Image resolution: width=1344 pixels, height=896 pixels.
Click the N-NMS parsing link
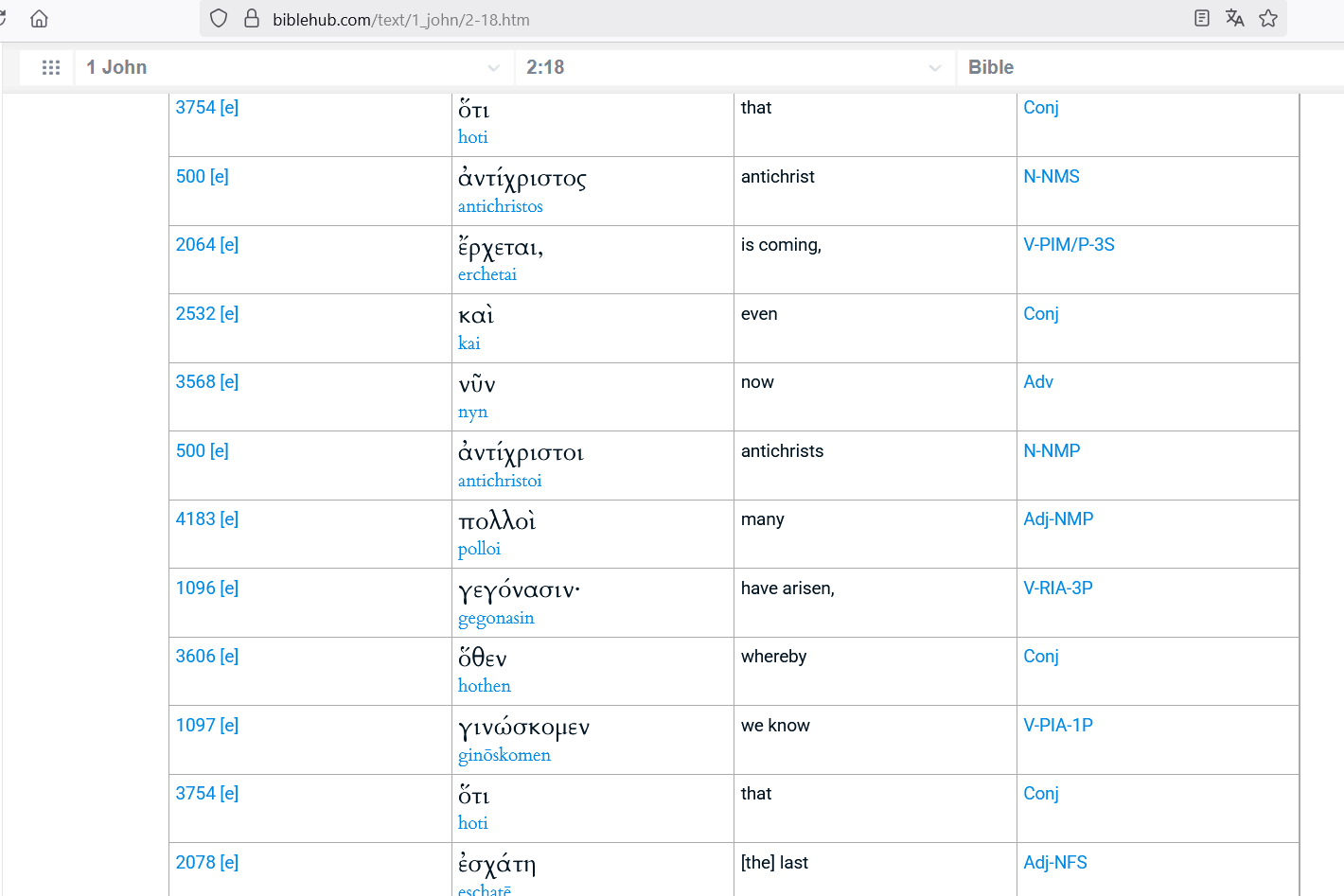(1052, 177)
